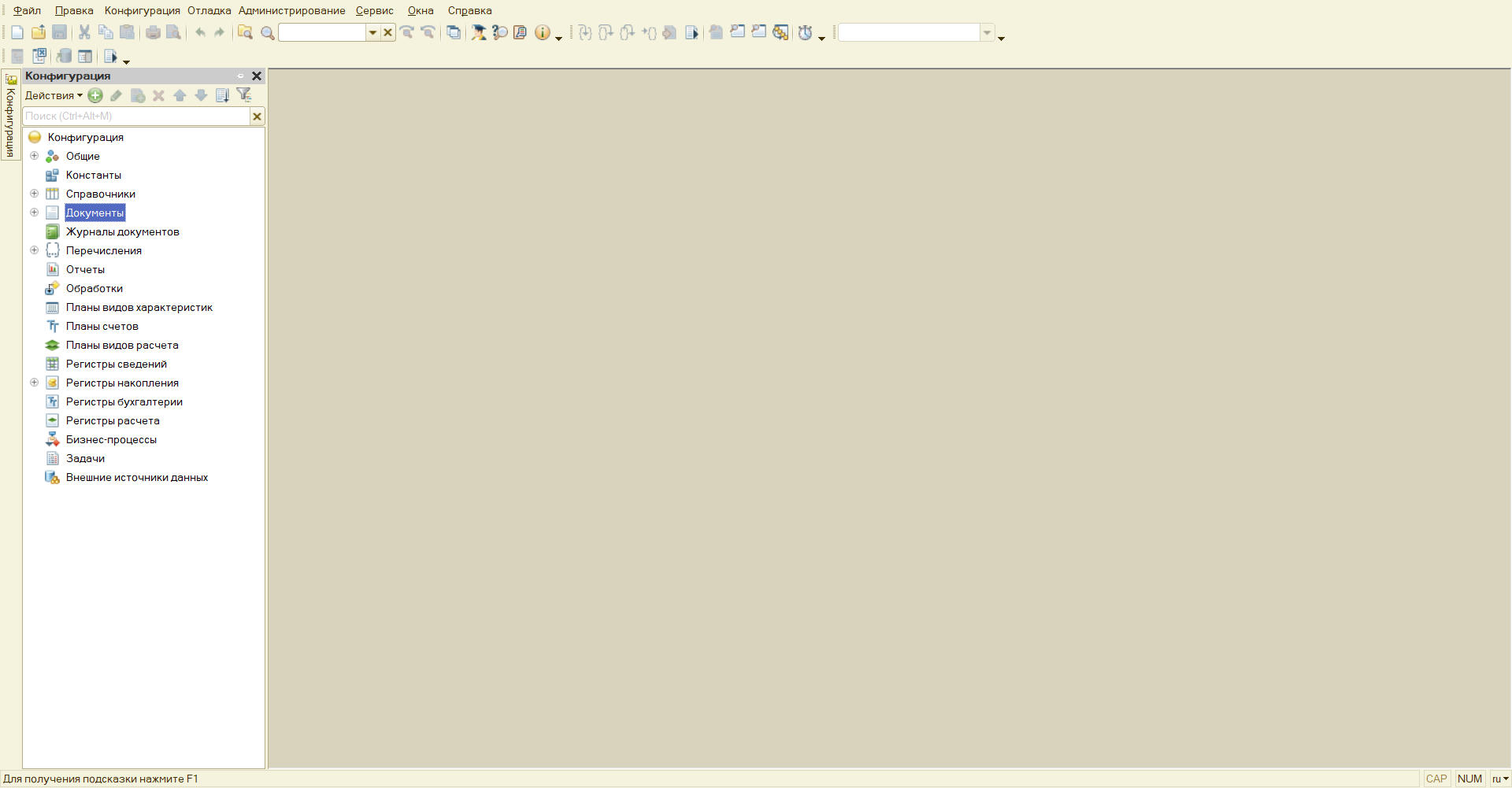Click the subsystem filter funnel icon
The image size is (1512, 788).
(244, 95)
